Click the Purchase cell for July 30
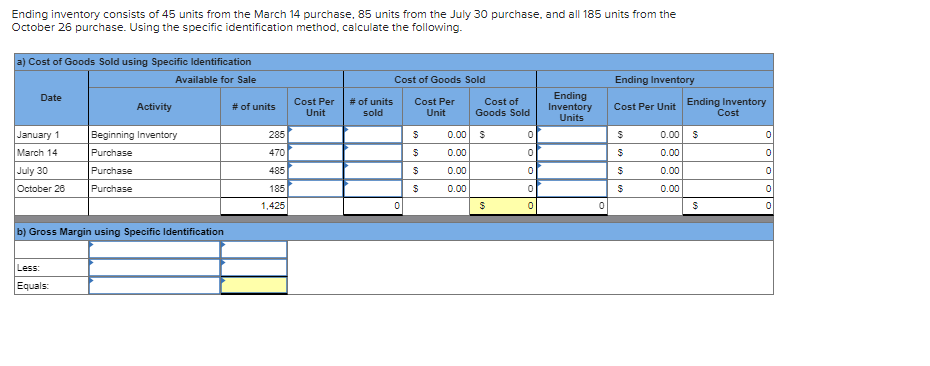This screenshot has width=930, height=366. coord(154,170)
